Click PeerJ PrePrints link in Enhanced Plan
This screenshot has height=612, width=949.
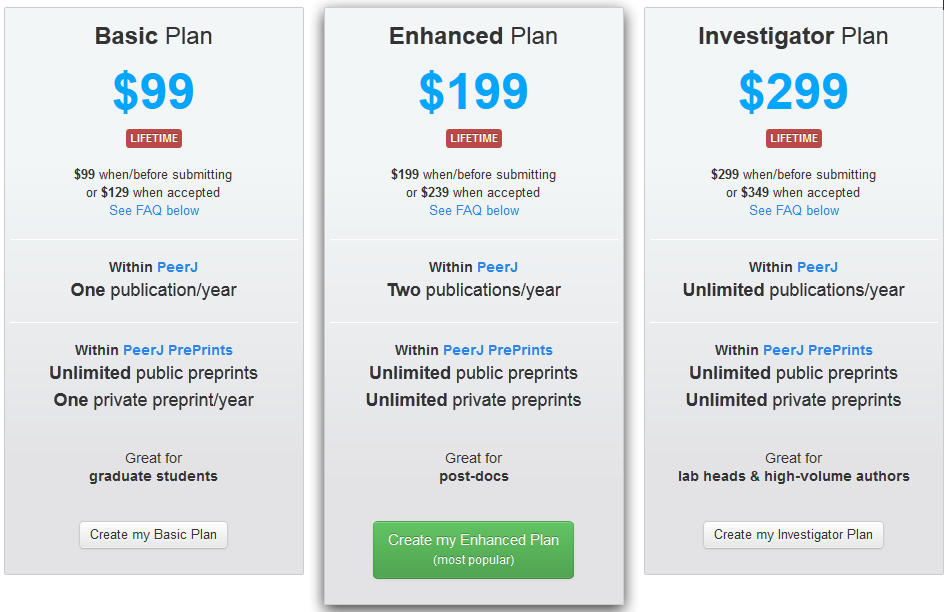[x=497, y=350]
